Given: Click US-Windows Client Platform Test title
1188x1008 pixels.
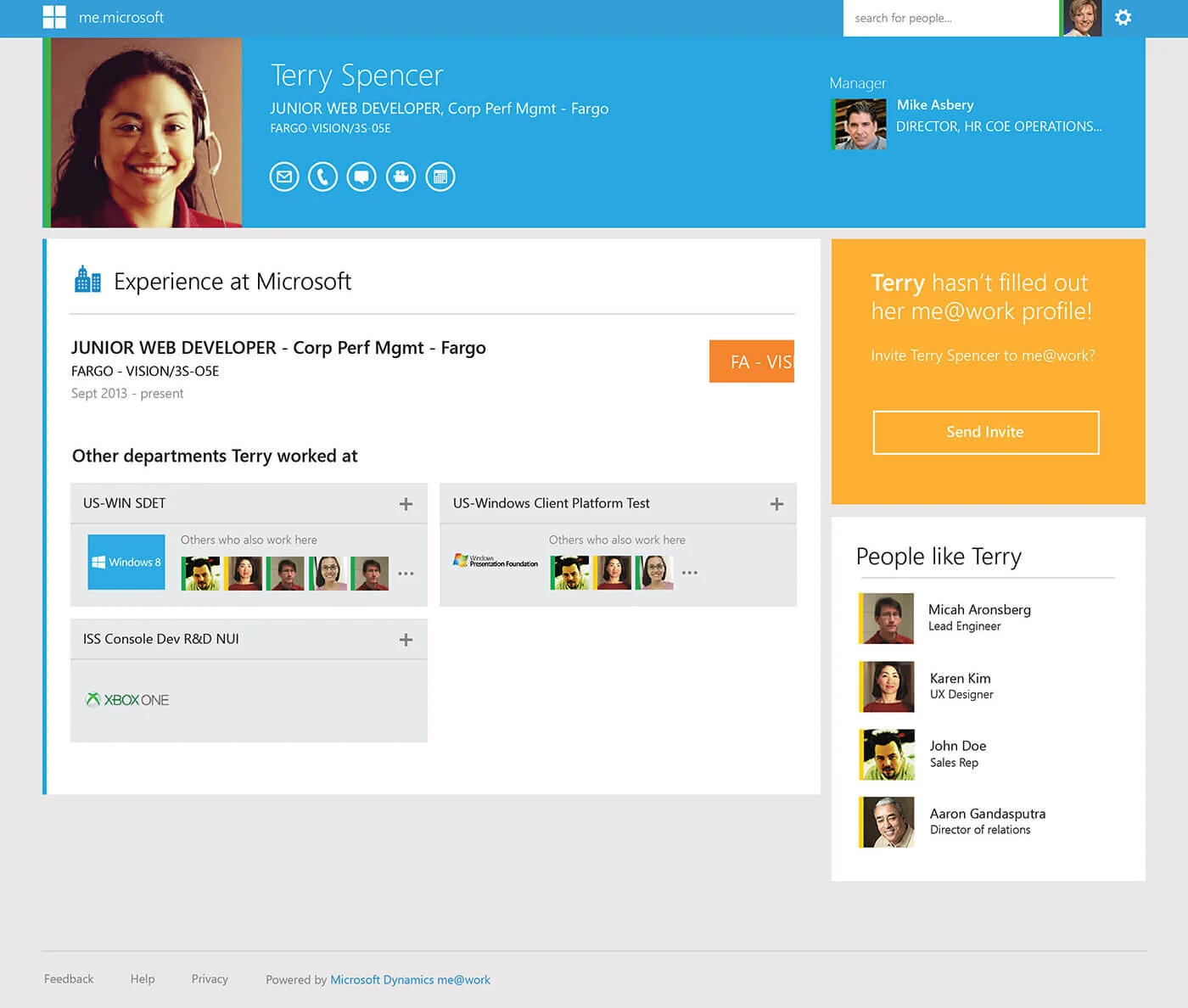Looking at the screenshot, I should (x=552, y=503).
